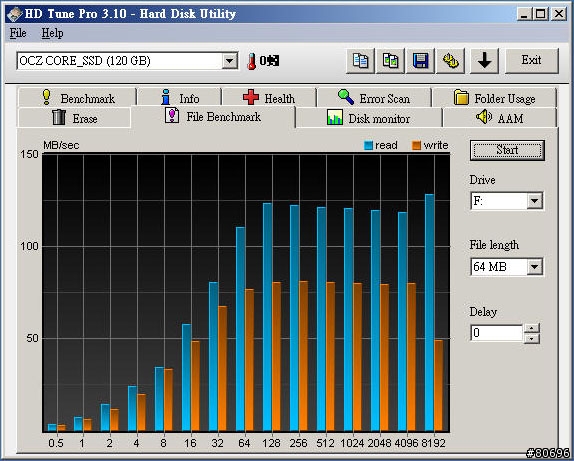Image resolution: width=574 pixels, height=461 pixels.
Task: Switch to the Benchmark tab
Action: click(77, 98)
